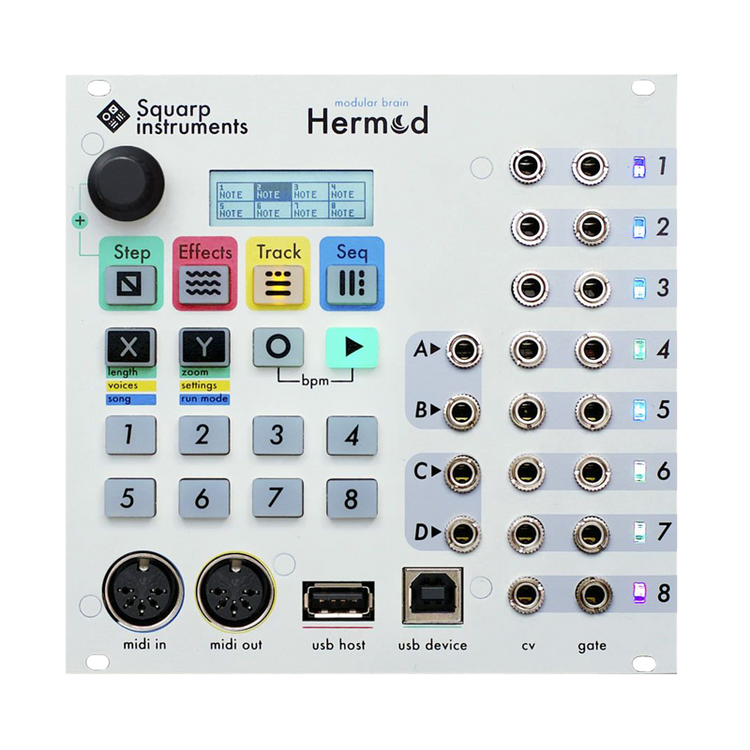This screenshot has width=750, height=750.
Task: Click the gate output jack of row 6
Action: (592, 472)
